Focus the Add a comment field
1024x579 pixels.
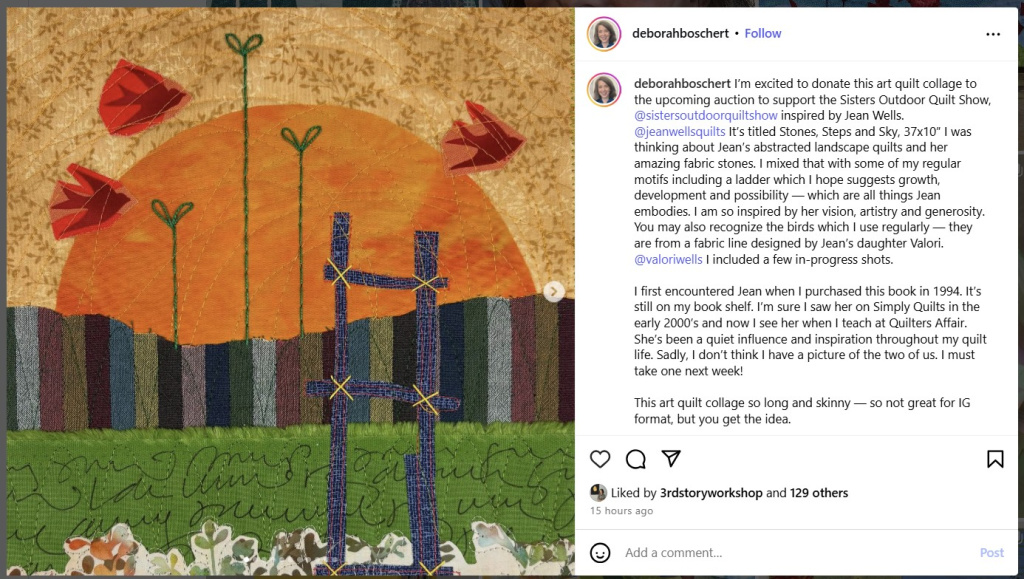point(797,553)
